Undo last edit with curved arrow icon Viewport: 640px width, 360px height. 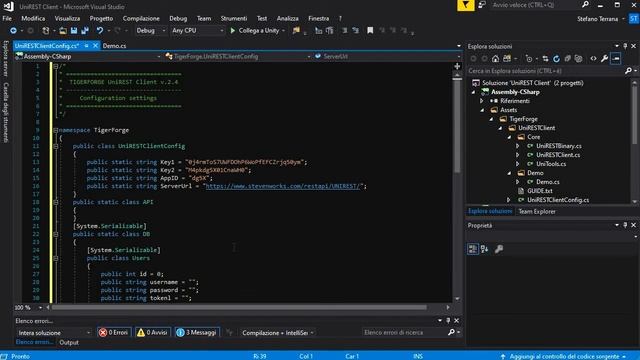100,31
